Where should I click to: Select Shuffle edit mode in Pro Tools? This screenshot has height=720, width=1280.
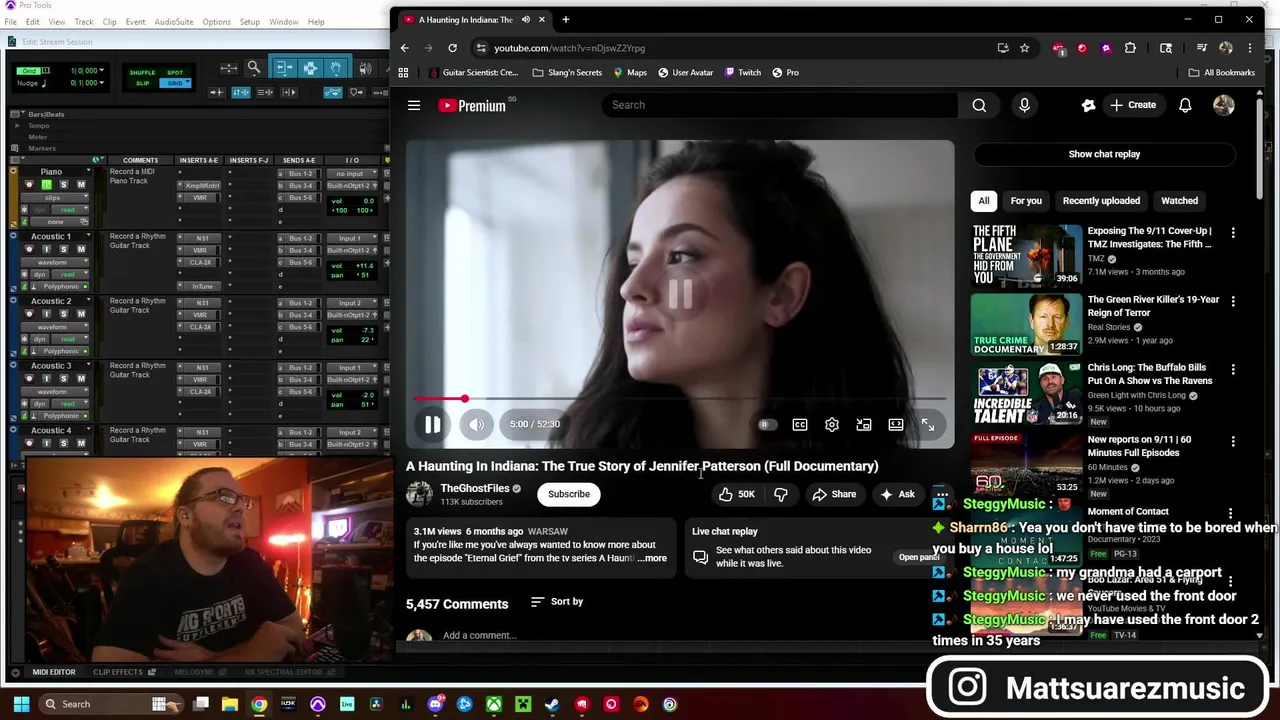point(143,73)
